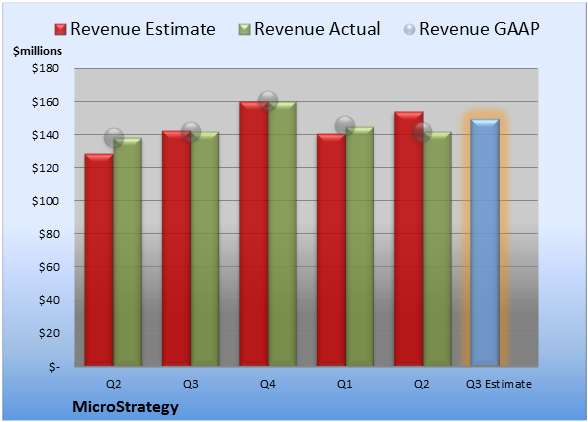The height and width of the screenshot is (422, 588).
Task: Click the GAAP sphere marker above Q1
Action: pos(345,126)
